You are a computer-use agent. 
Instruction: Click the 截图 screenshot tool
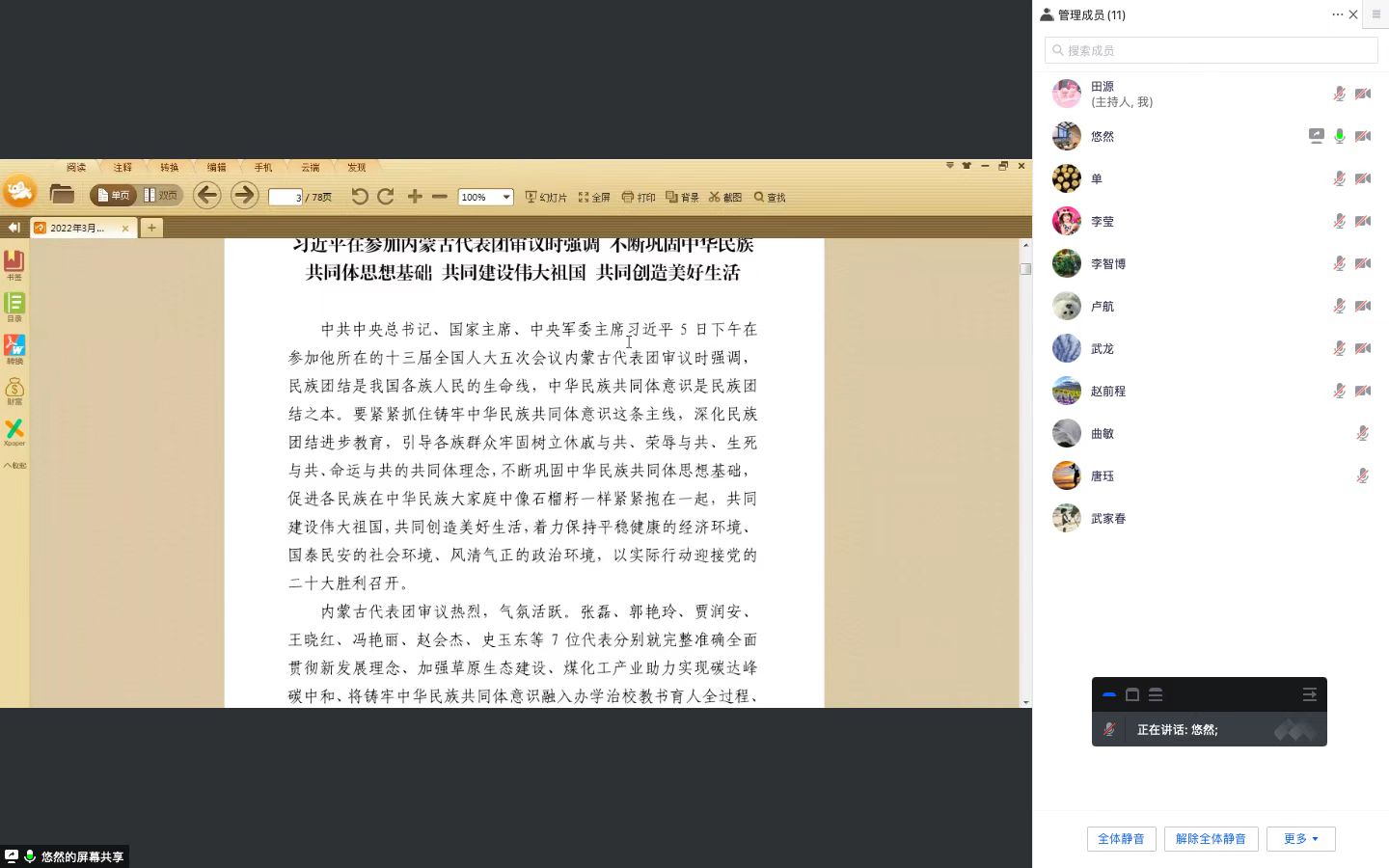click(725, 197)
